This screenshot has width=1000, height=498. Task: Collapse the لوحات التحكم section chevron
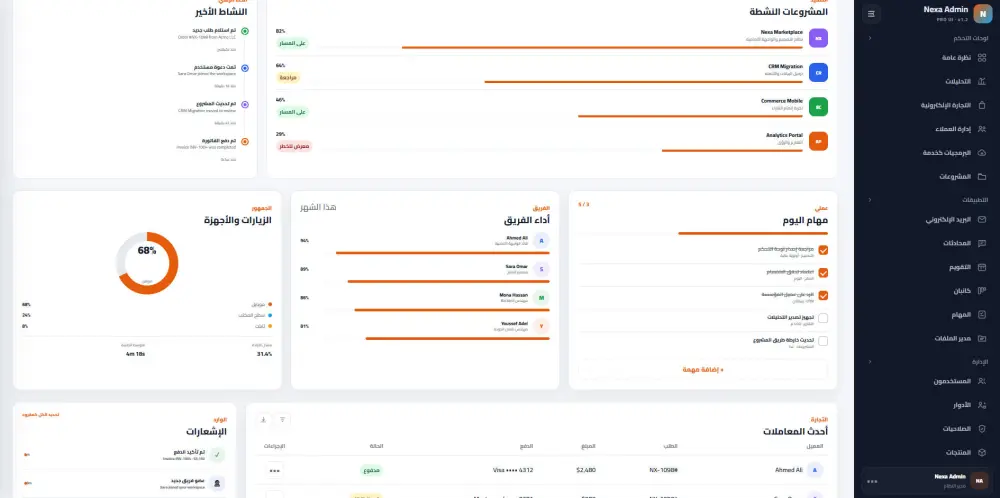(x=870, y=38)
